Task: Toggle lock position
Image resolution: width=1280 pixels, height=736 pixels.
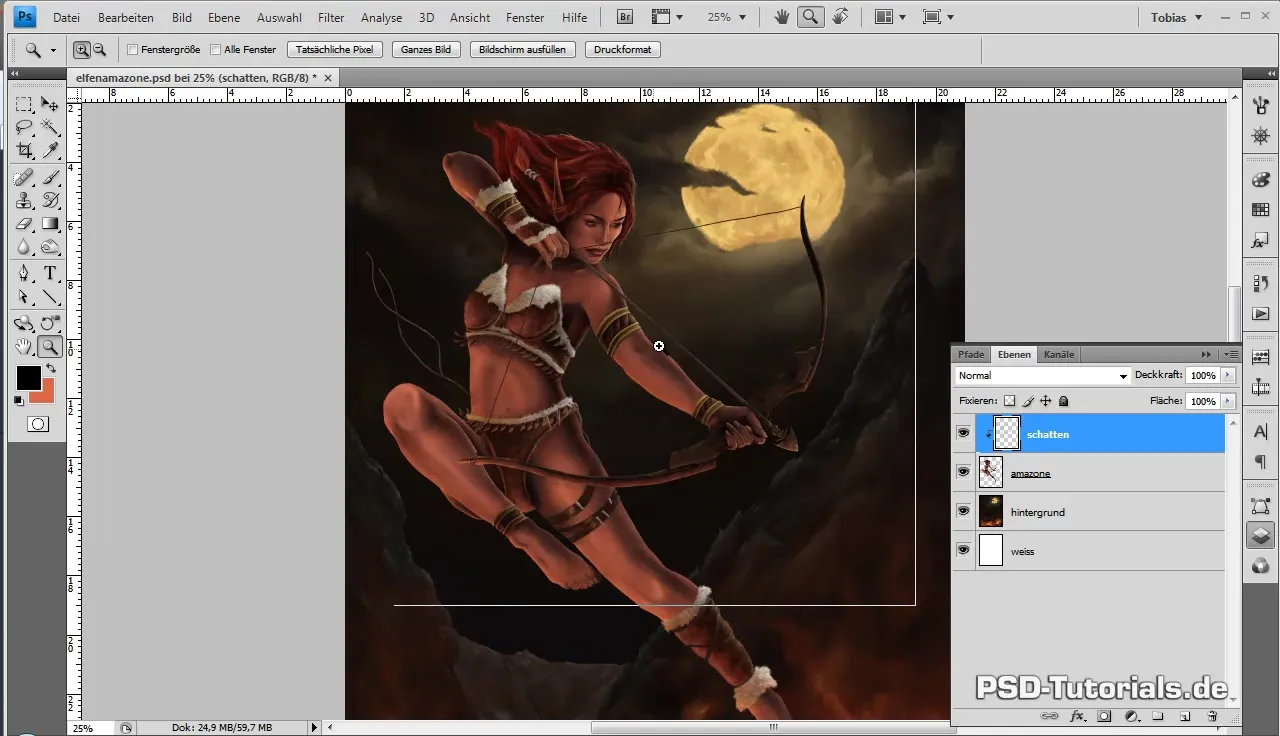Action: point(1045,401)
